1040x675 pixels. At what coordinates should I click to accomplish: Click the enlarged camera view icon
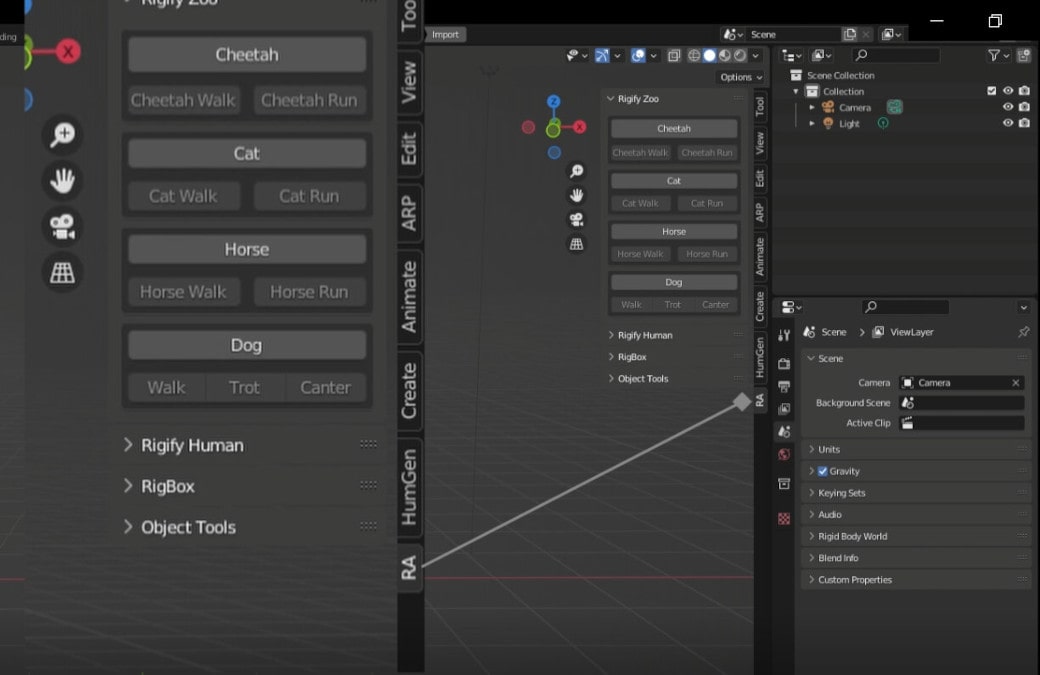click(62, 226)
